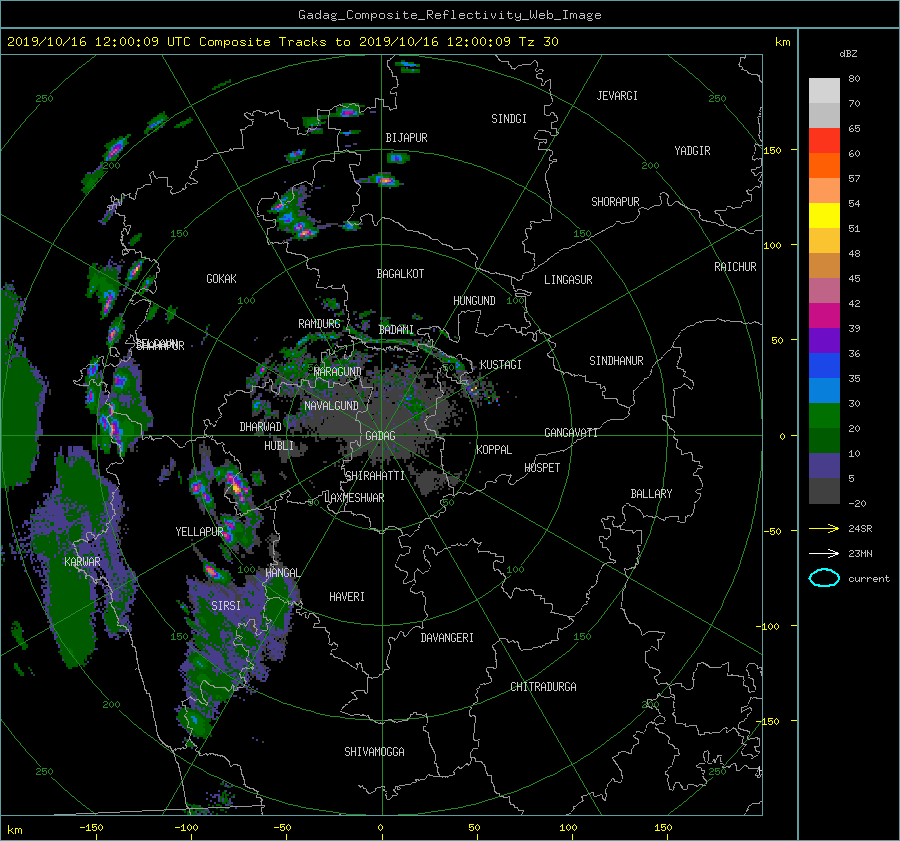Screen dimensions: 900x841
Task: Click the NAVALGUND city label
Action: pos(331,406)
